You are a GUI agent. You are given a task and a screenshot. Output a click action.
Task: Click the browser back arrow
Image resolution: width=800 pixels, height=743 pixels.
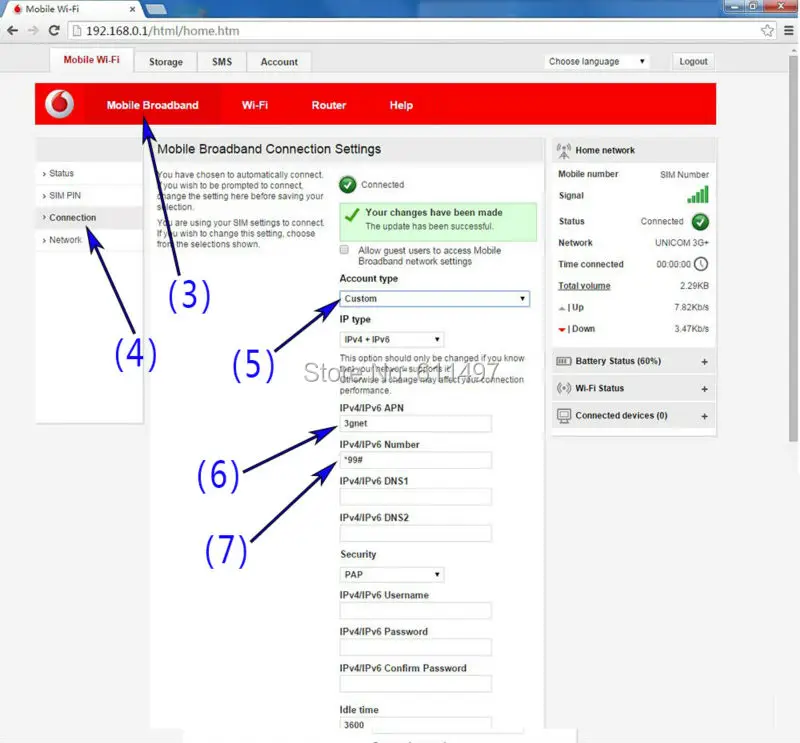point(13,31)
